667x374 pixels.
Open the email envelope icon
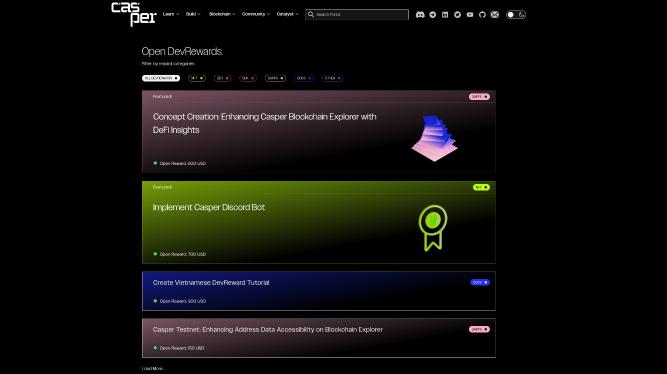click(494, 14)
